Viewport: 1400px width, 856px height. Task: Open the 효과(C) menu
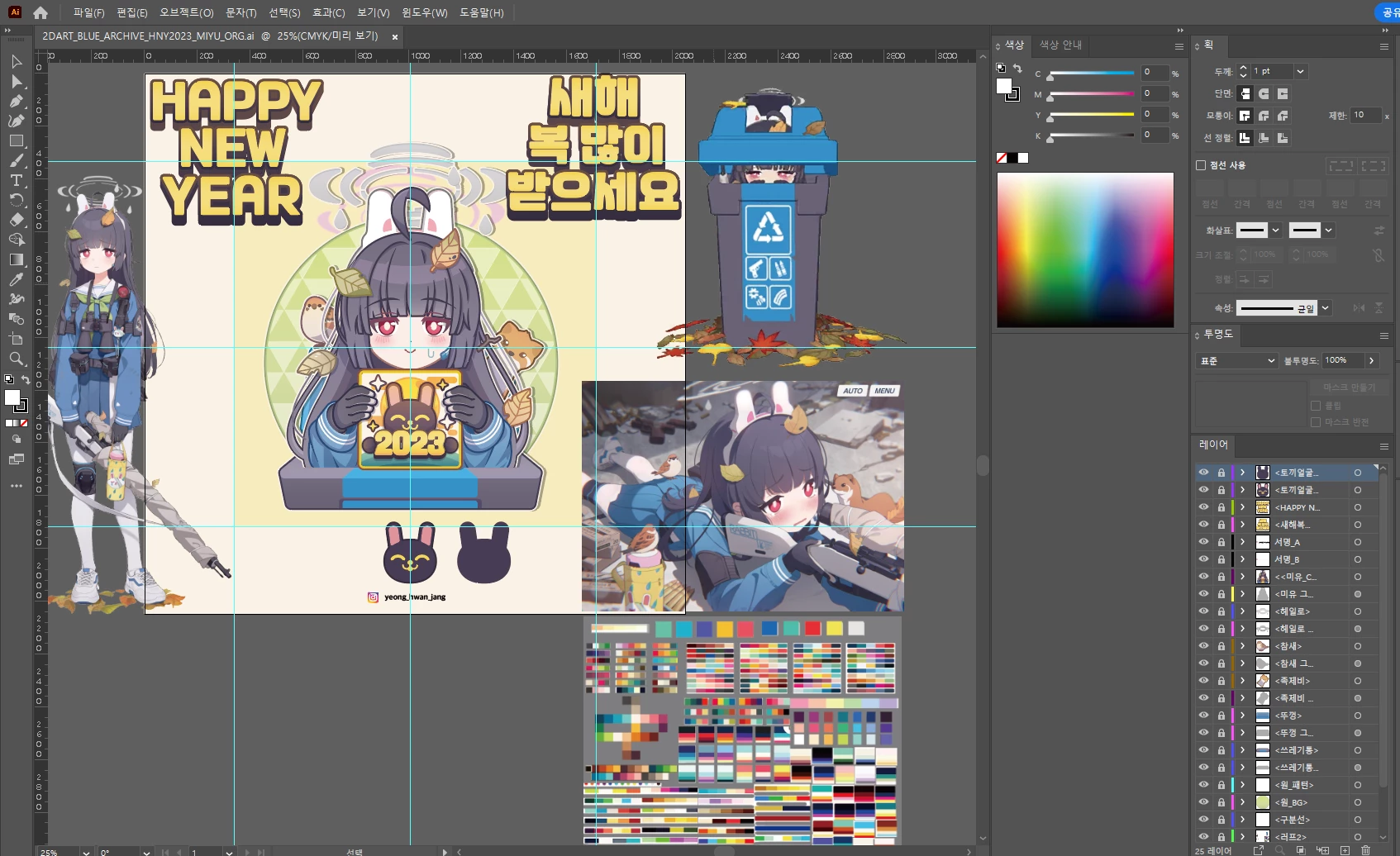pyautogui.click(x=328, y=12)
